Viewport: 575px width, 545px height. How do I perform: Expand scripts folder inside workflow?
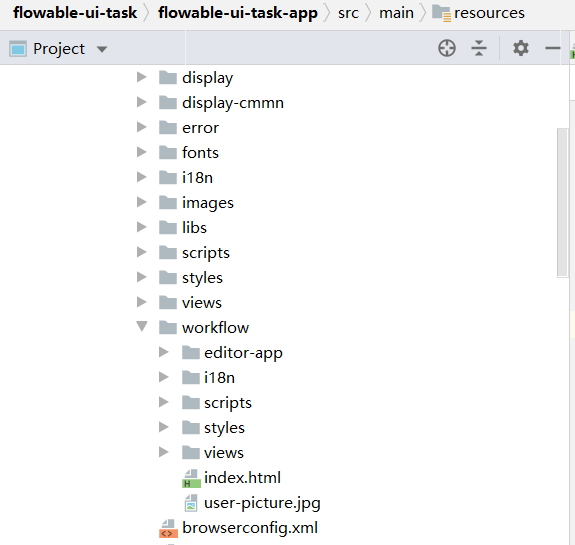(164, 402)
